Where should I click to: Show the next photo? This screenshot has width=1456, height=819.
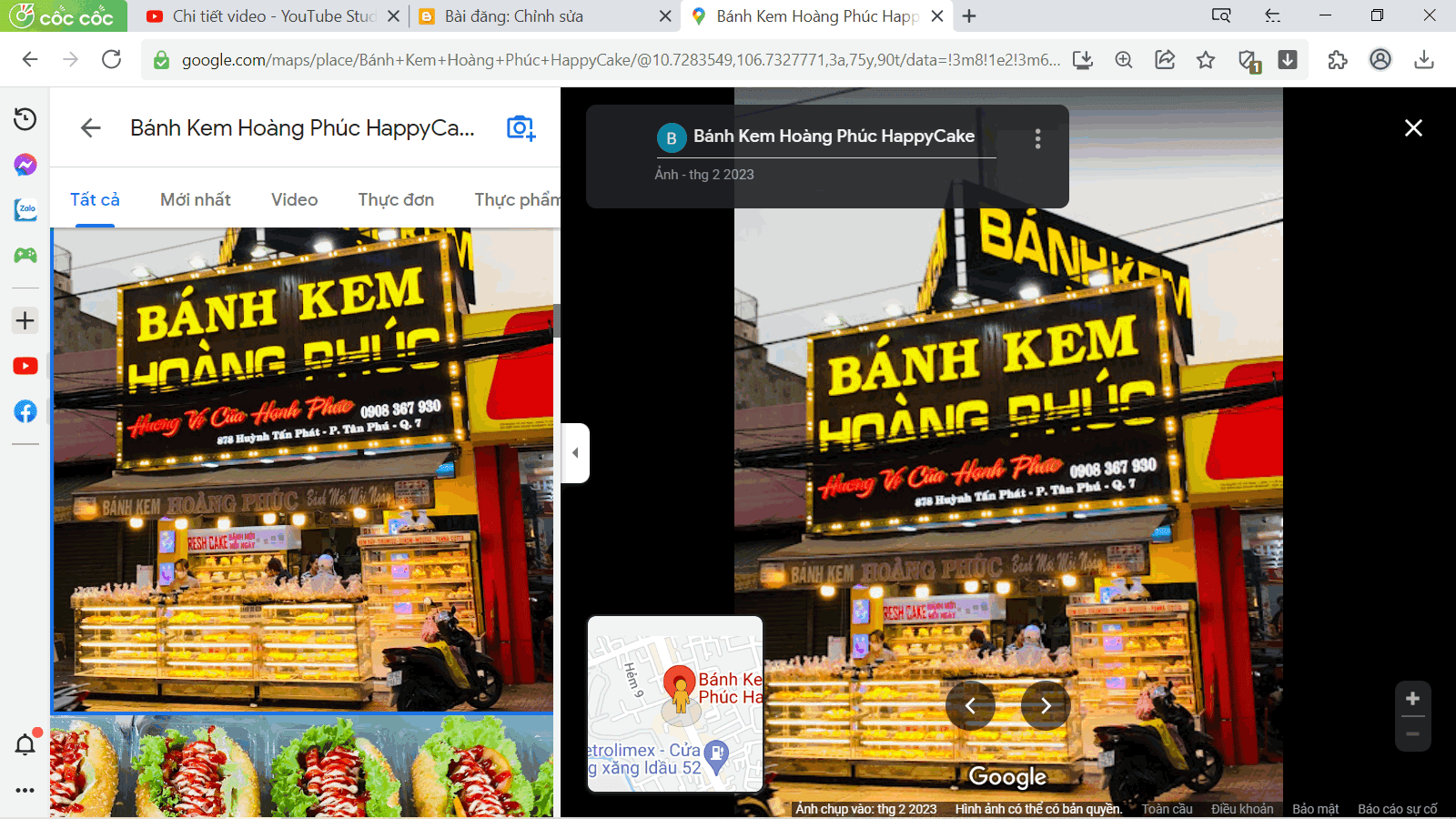tap(1046, 705)
